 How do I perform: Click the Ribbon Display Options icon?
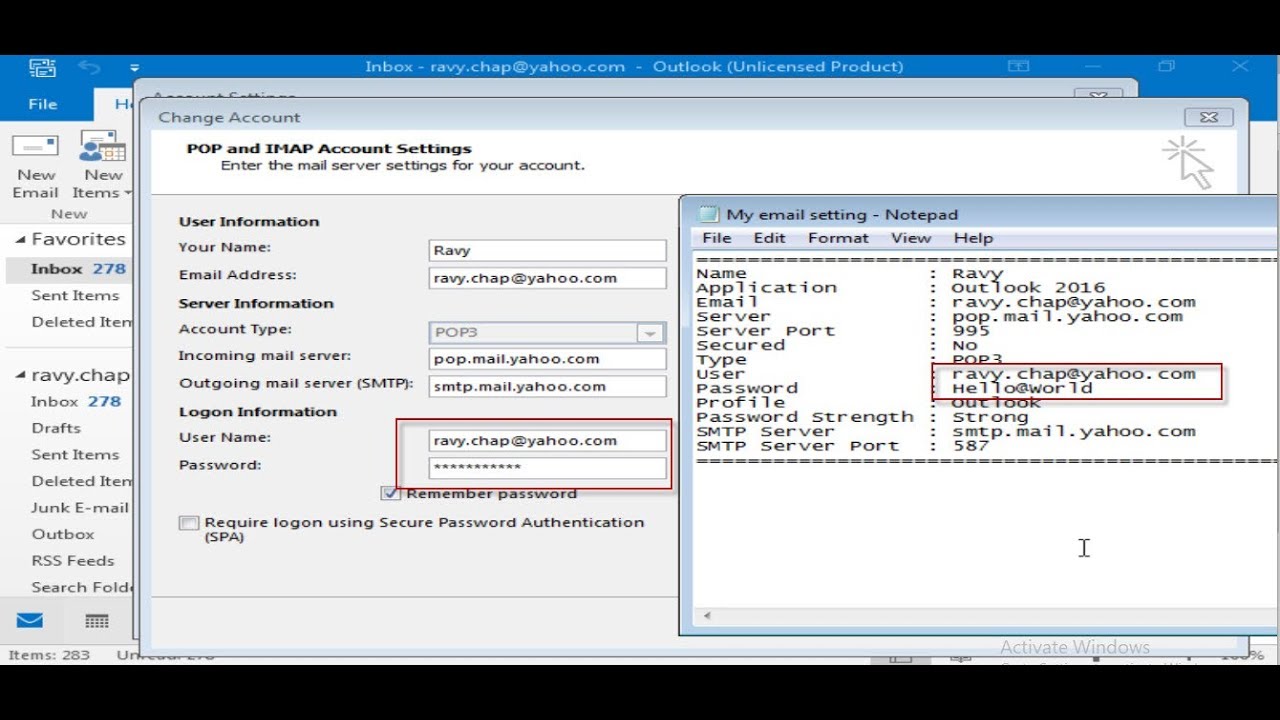pos(1018,66)
